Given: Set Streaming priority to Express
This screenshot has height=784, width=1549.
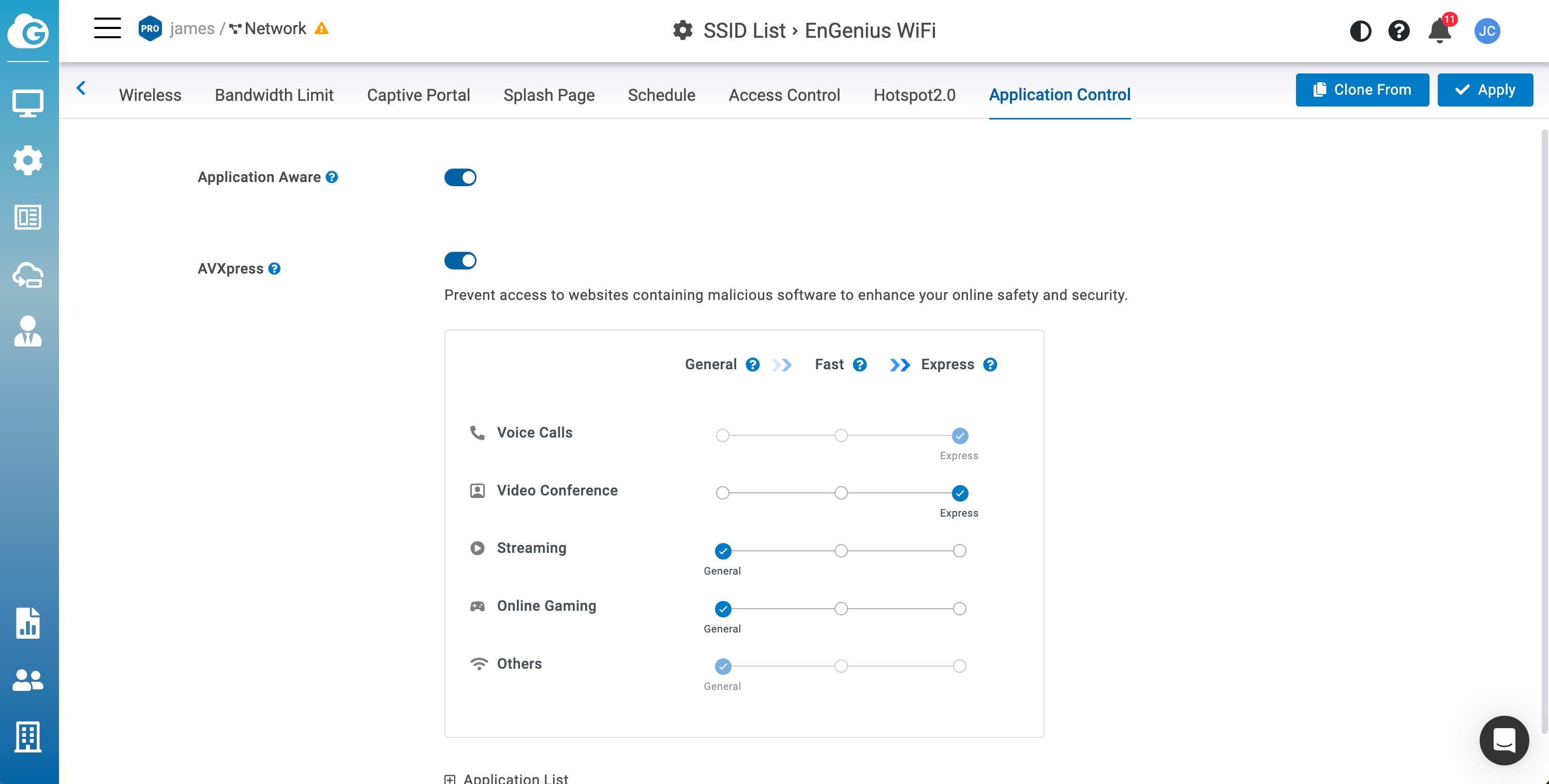Looking at the screenshot, I should [x=959, y=551].
